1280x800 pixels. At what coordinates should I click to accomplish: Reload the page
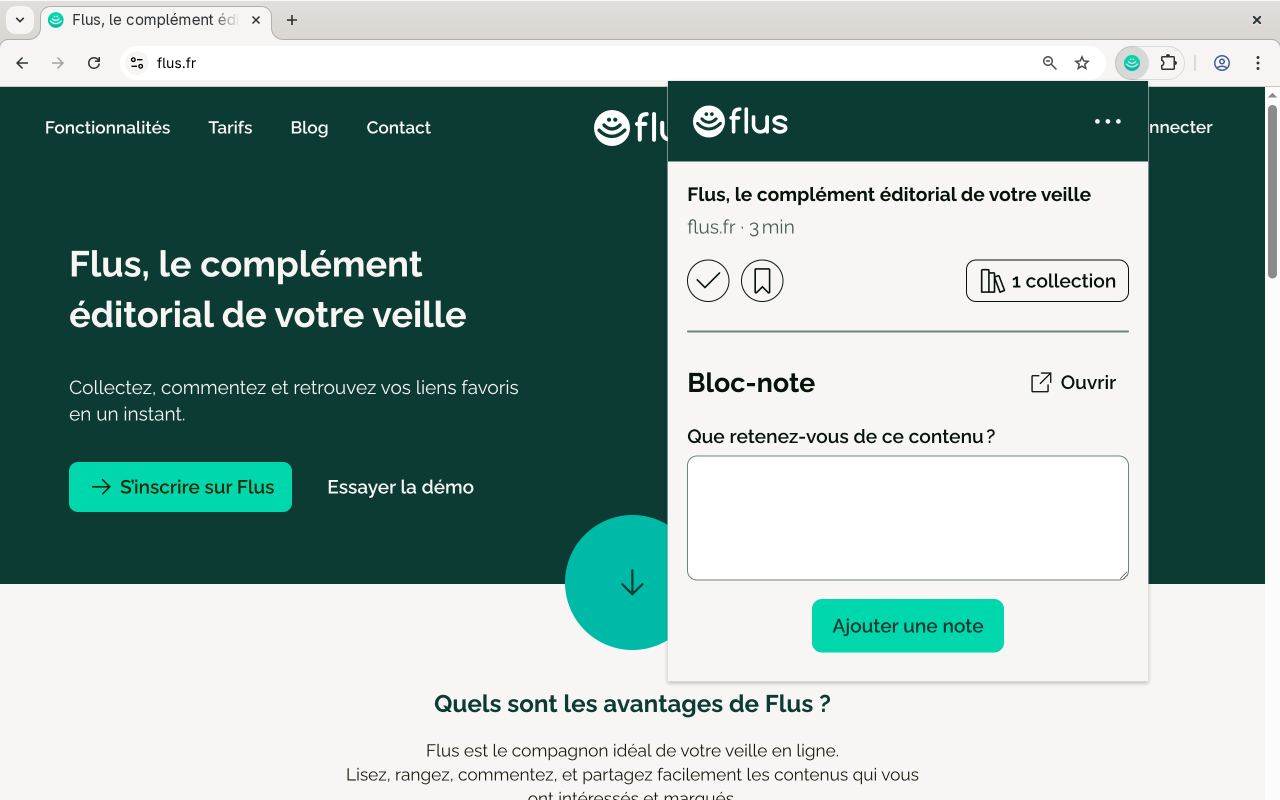[x=94, y=63]
